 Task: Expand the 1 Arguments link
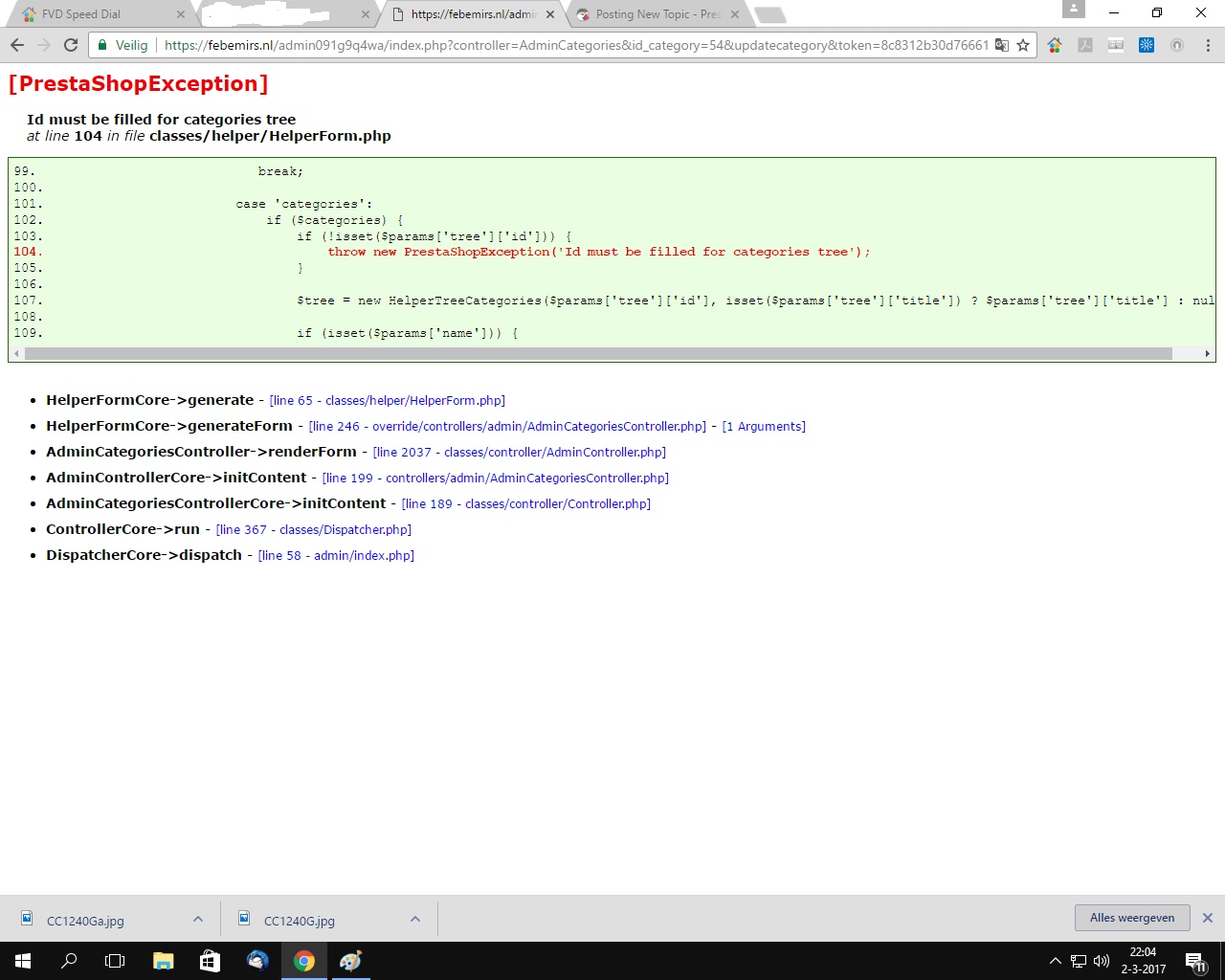coord(764,427)
